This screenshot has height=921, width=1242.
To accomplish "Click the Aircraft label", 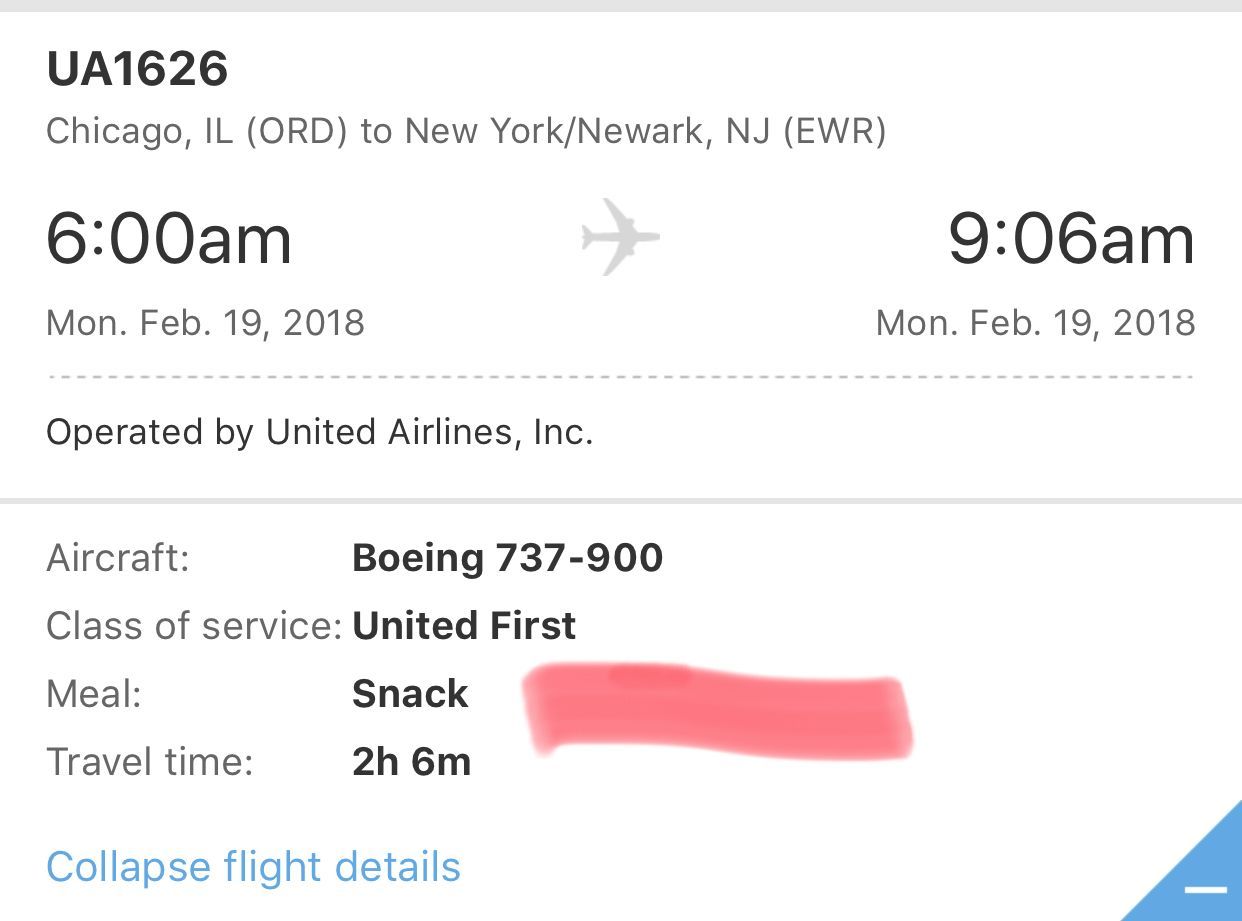I will (x=118, y=558).
